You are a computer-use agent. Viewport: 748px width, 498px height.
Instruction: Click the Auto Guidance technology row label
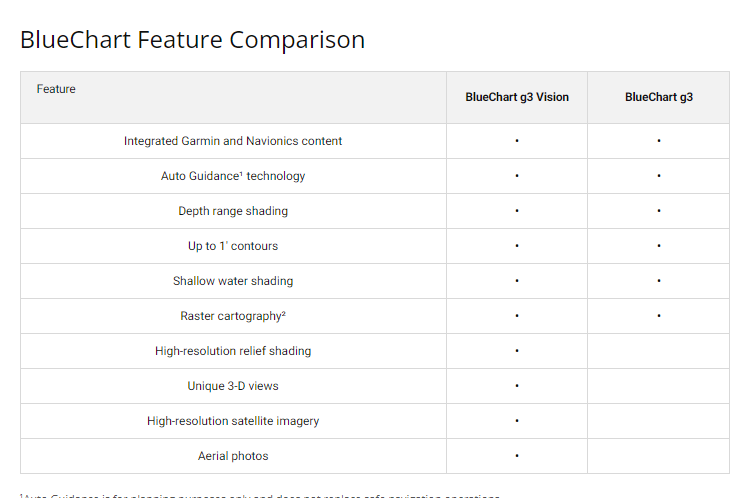pos(233,176)
